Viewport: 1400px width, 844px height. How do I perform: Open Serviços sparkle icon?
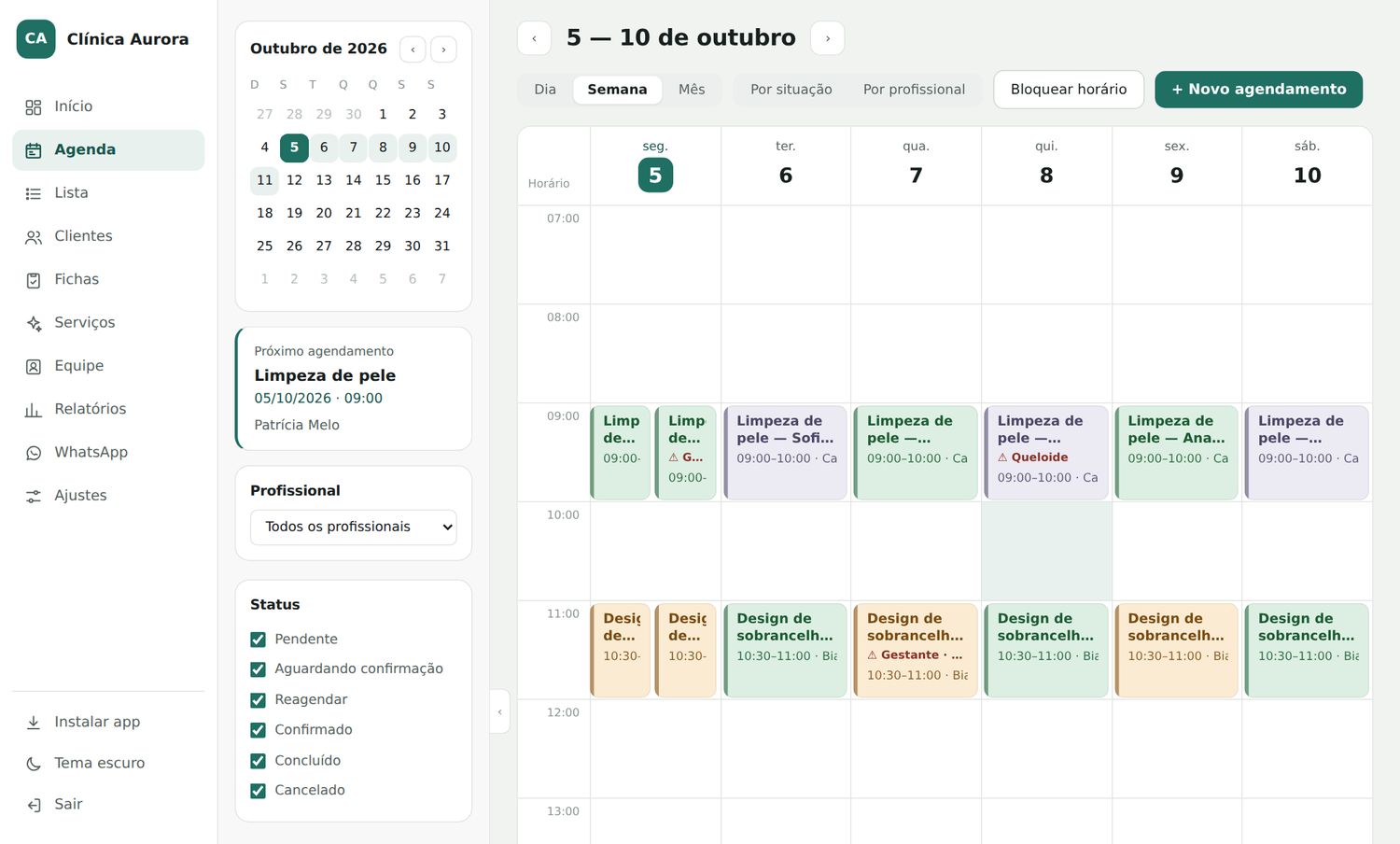(x=34, y=323)
